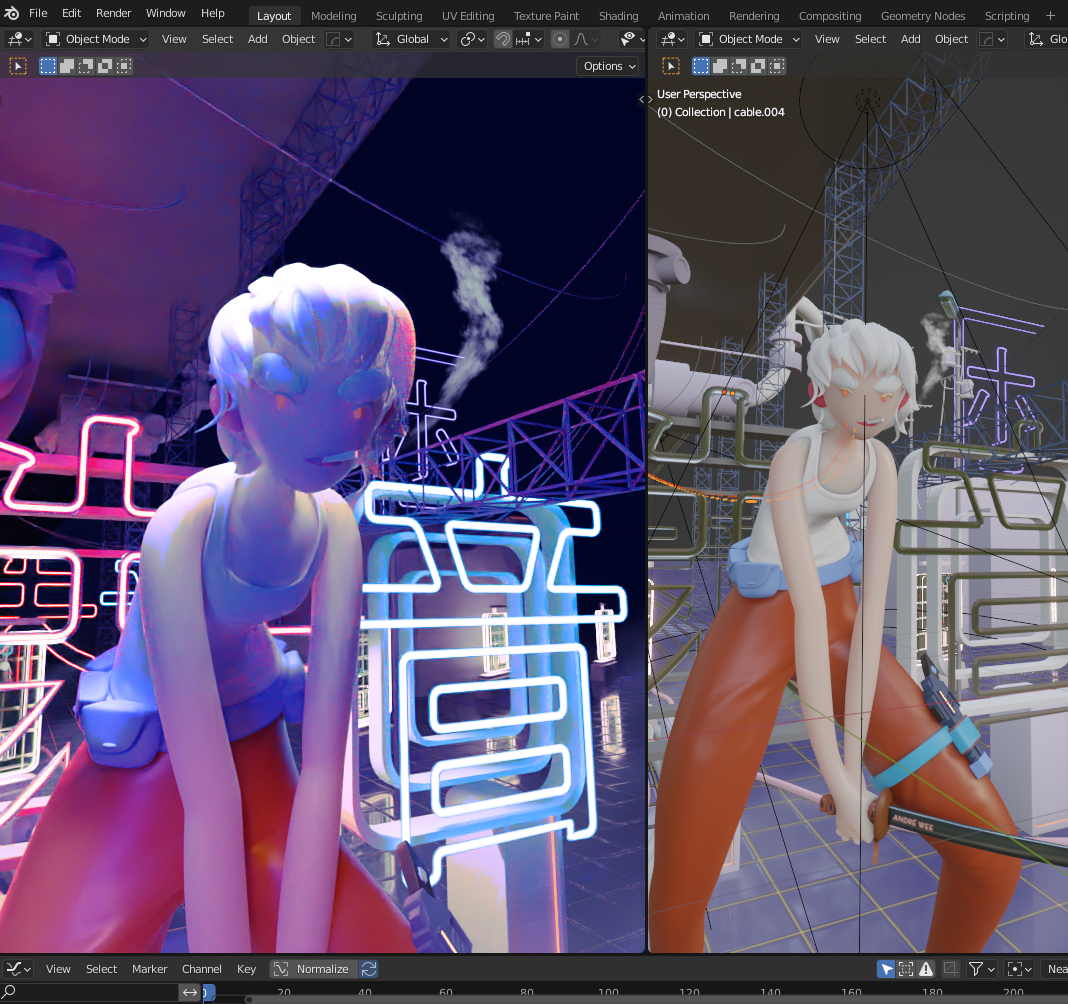
Task: Open left viewport editor type dropdown
Action: [x=18, y=39]
